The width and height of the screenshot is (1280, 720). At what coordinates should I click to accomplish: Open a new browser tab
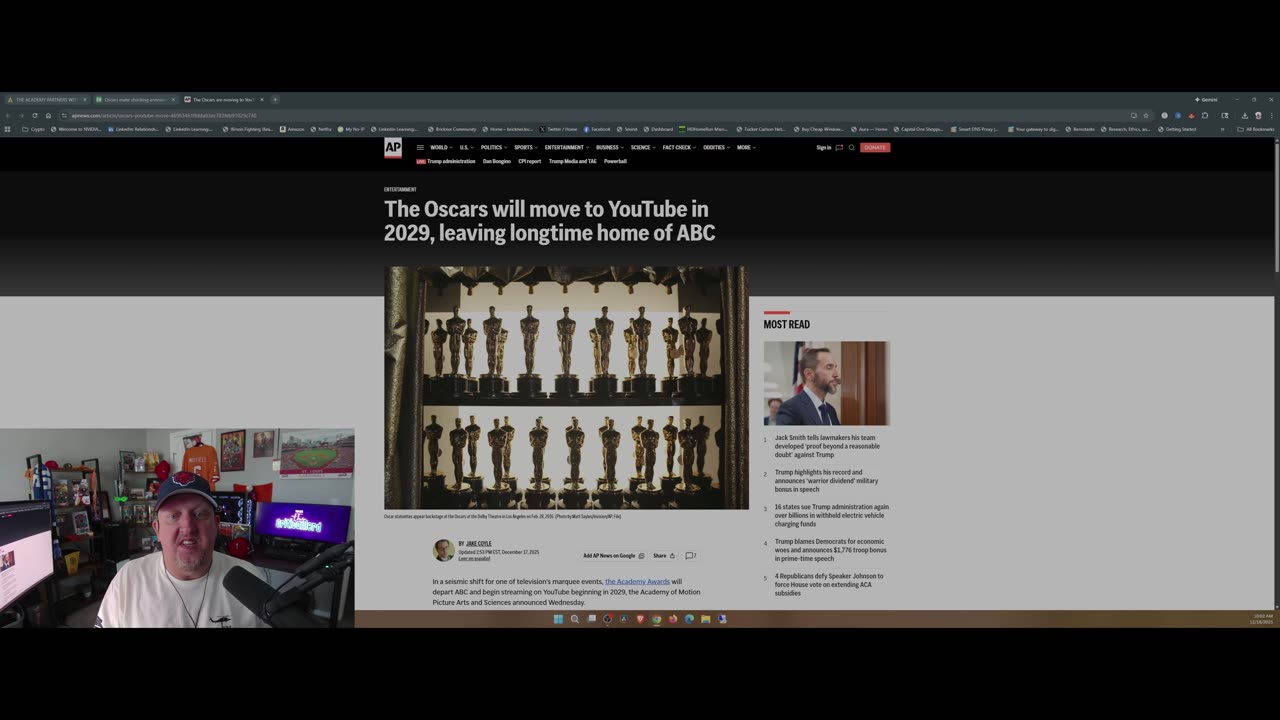pyautogui.click(x=275, y=100)
